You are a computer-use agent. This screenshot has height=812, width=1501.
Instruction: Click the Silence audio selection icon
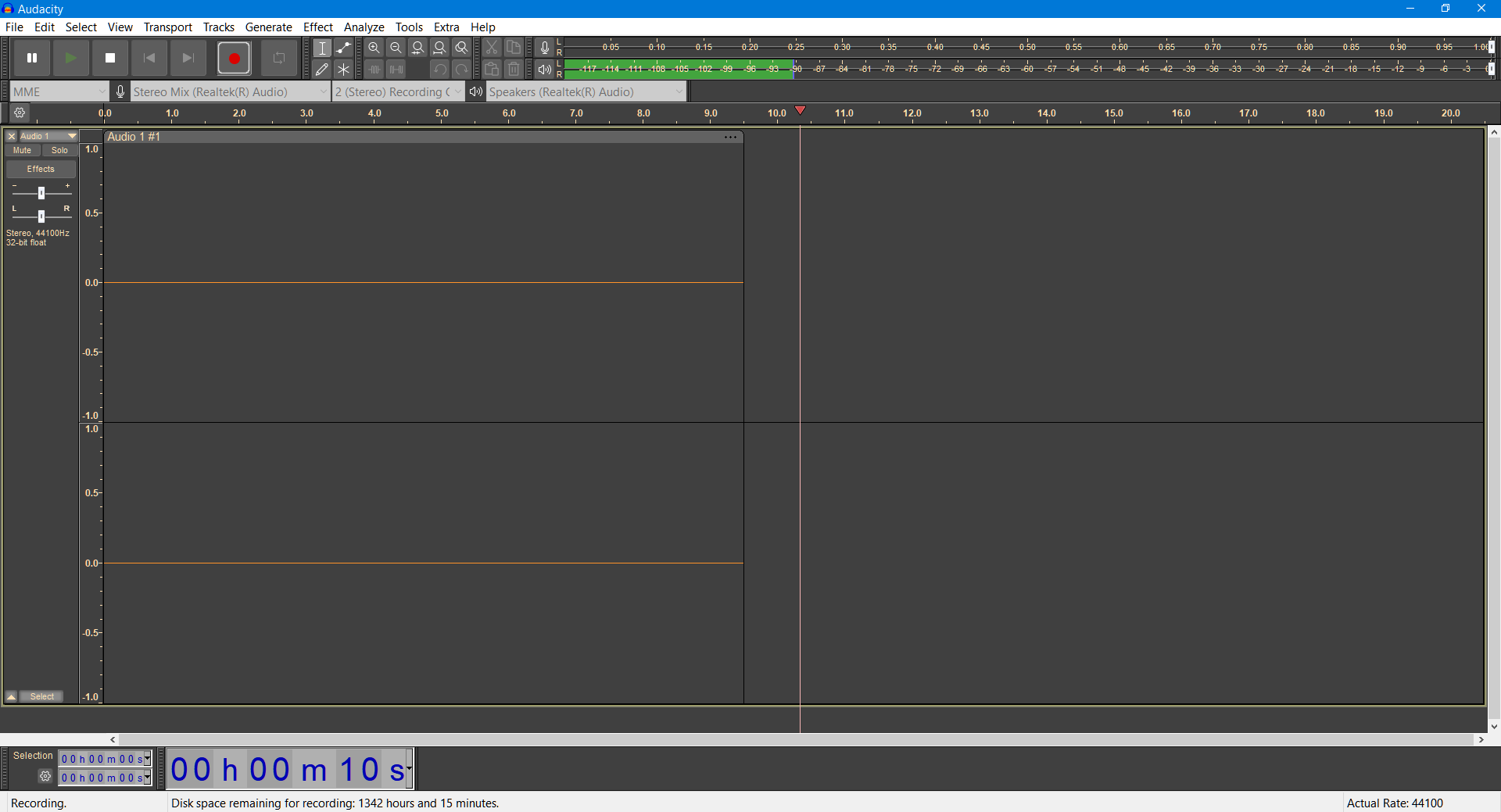pos(396,70)
